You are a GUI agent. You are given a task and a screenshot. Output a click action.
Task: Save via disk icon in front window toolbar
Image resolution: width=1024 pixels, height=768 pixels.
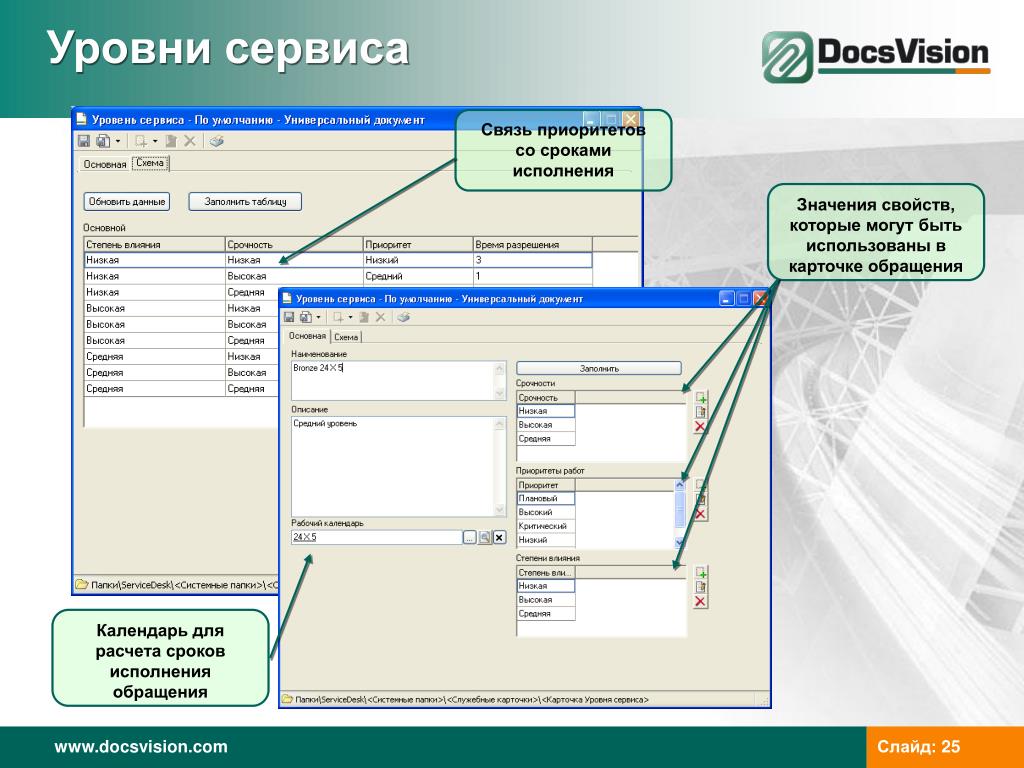point(289,317)
